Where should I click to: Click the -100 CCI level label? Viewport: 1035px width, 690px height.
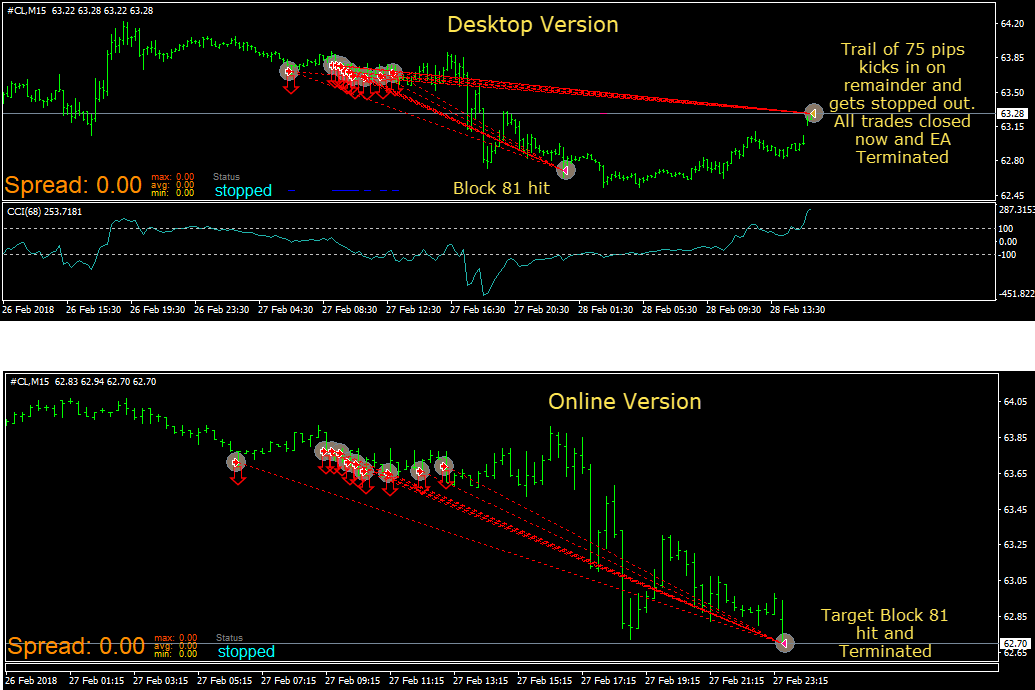(1007, 255)
